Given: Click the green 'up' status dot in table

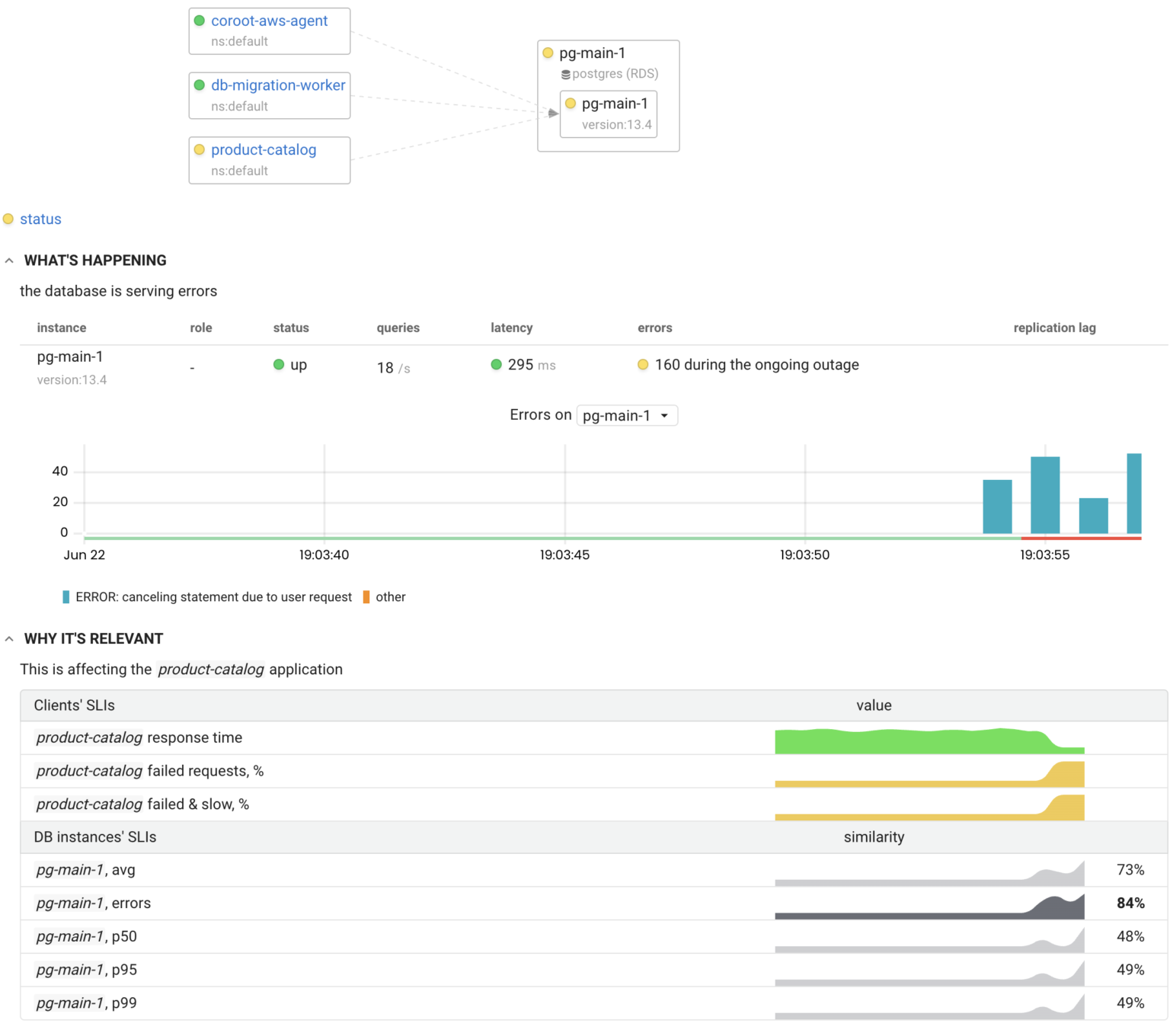Looking at the screenshot, I should pyautogui.click(x=279, y=365).
